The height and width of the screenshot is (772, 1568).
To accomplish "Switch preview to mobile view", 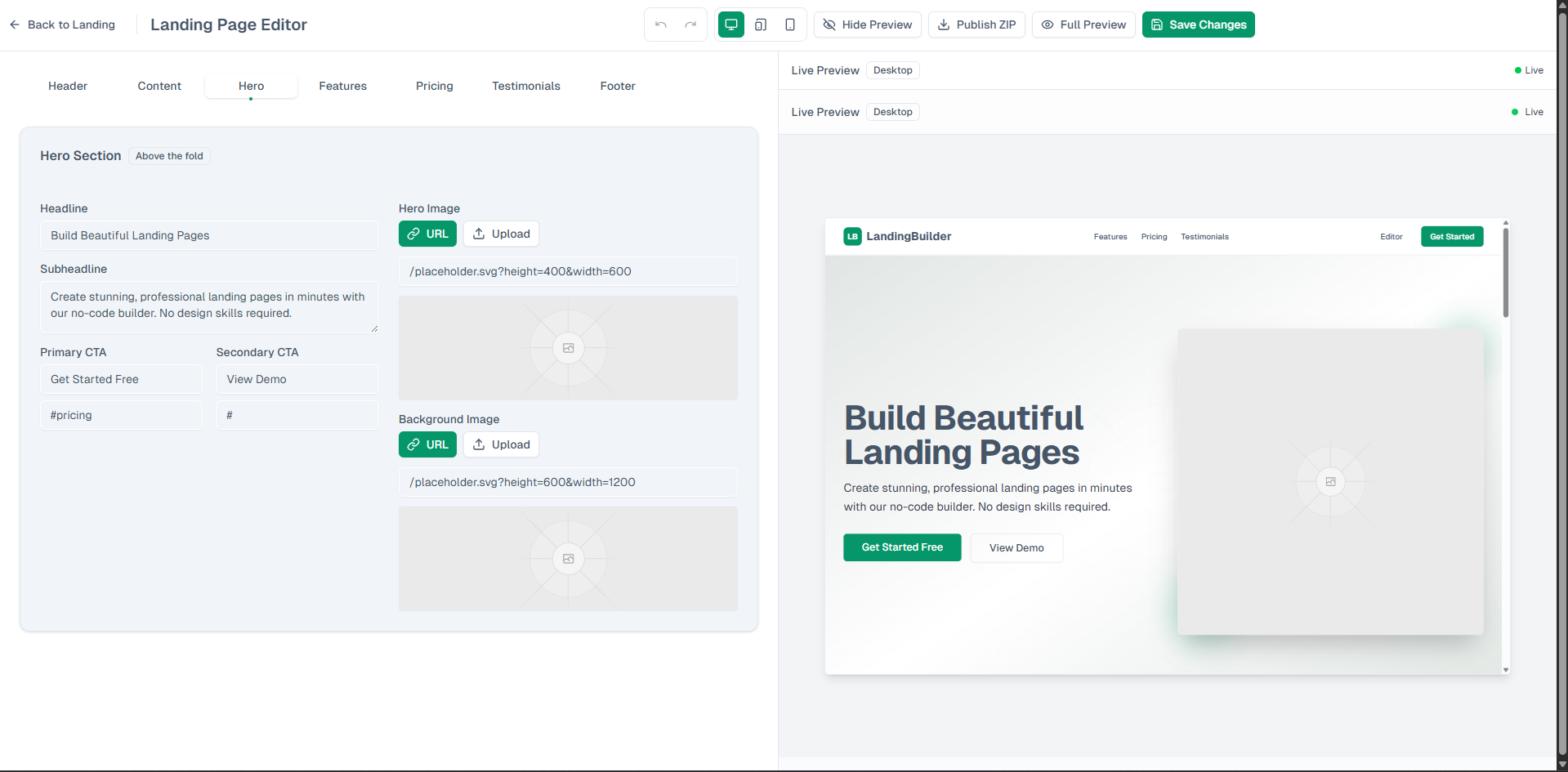I will point(789,25).
